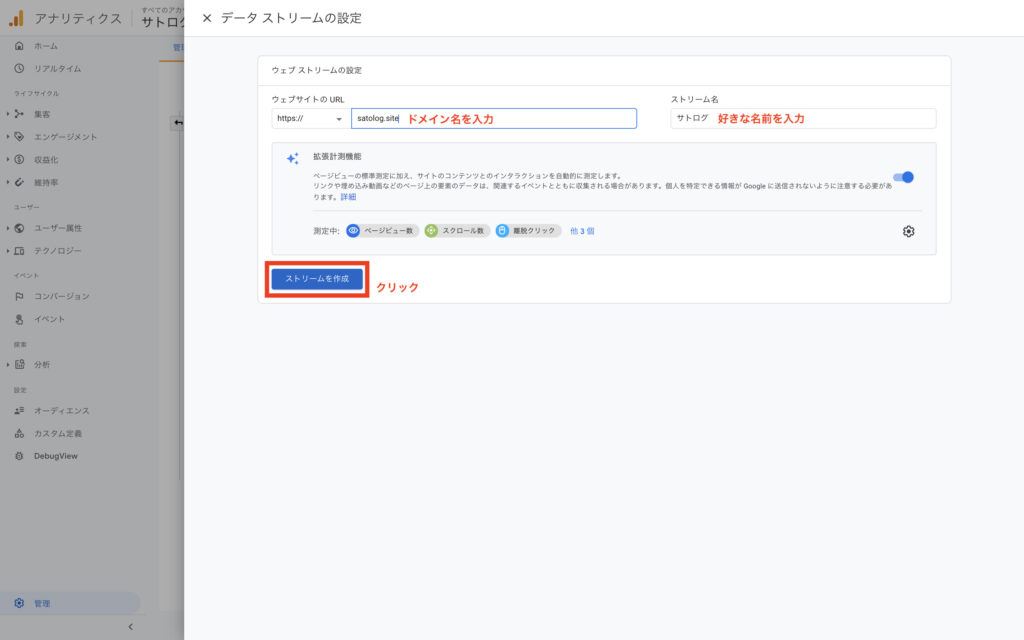Screen dimensions: 1024x640
Task: Click the back arrow behind panel
Action: 178,123
